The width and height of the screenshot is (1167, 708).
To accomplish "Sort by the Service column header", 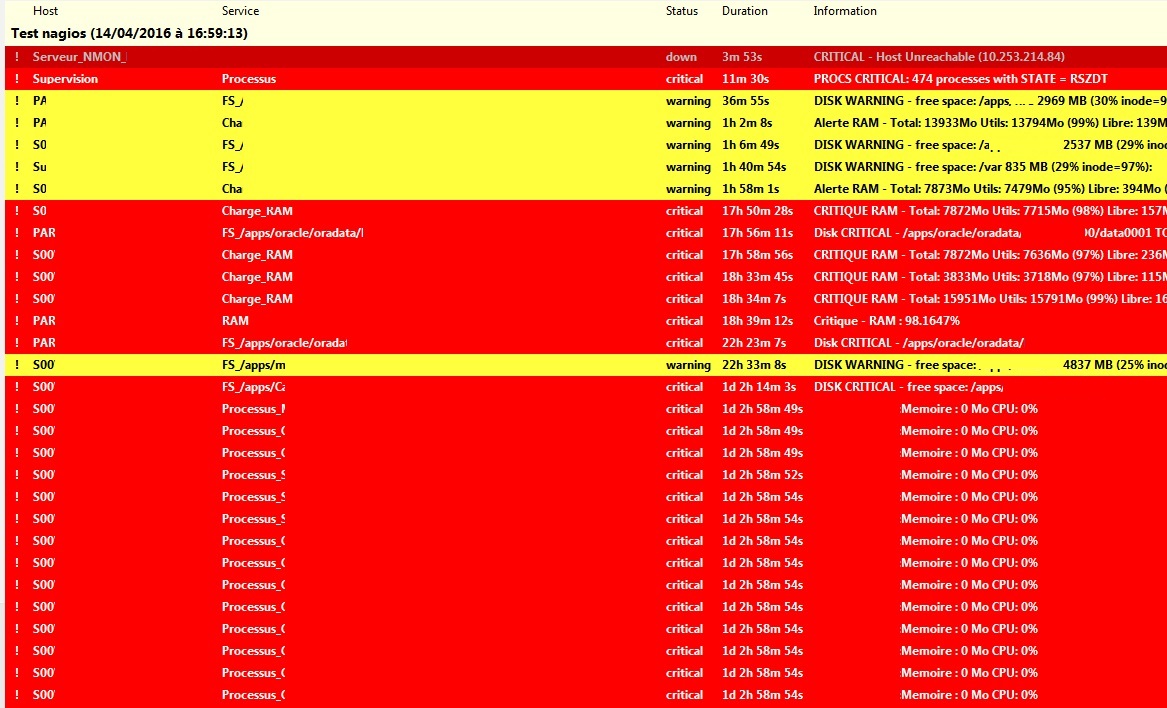I will tap(240, 11).
